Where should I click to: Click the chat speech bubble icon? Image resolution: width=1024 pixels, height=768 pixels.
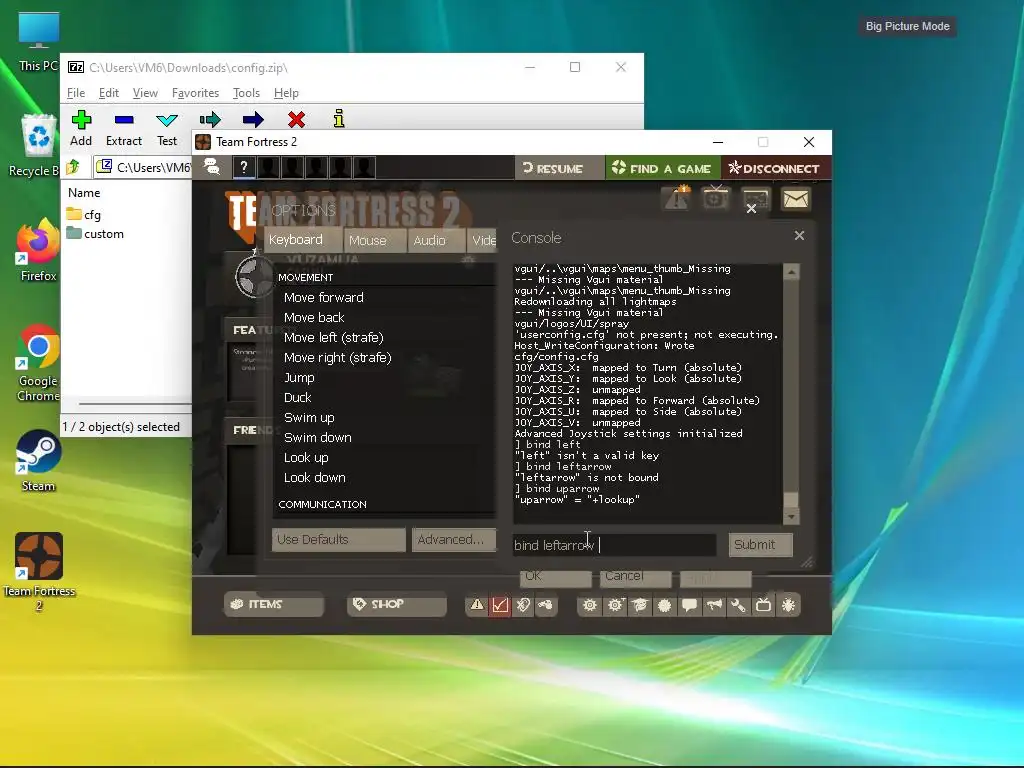tap(689, 605)
